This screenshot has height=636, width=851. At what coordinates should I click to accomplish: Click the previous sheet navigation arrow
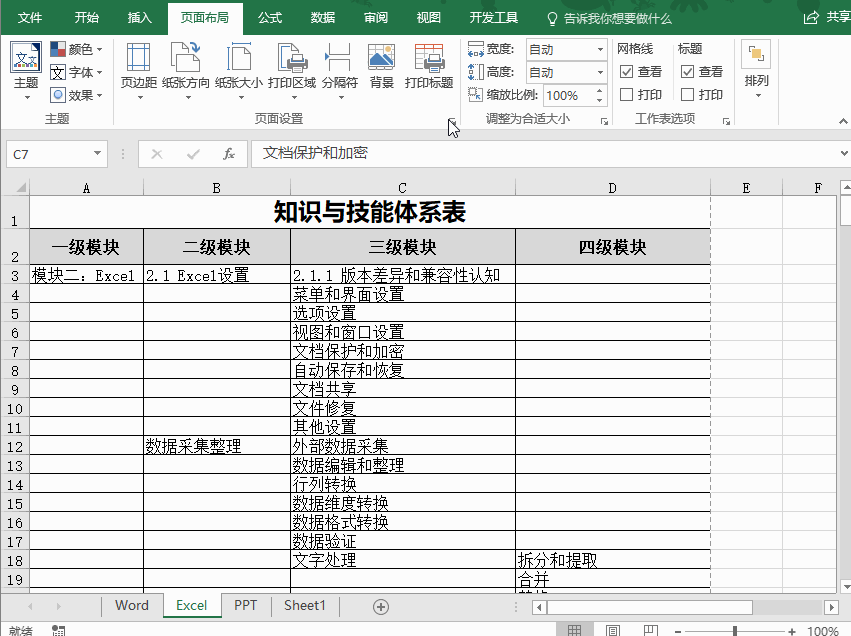pos(30,607)
